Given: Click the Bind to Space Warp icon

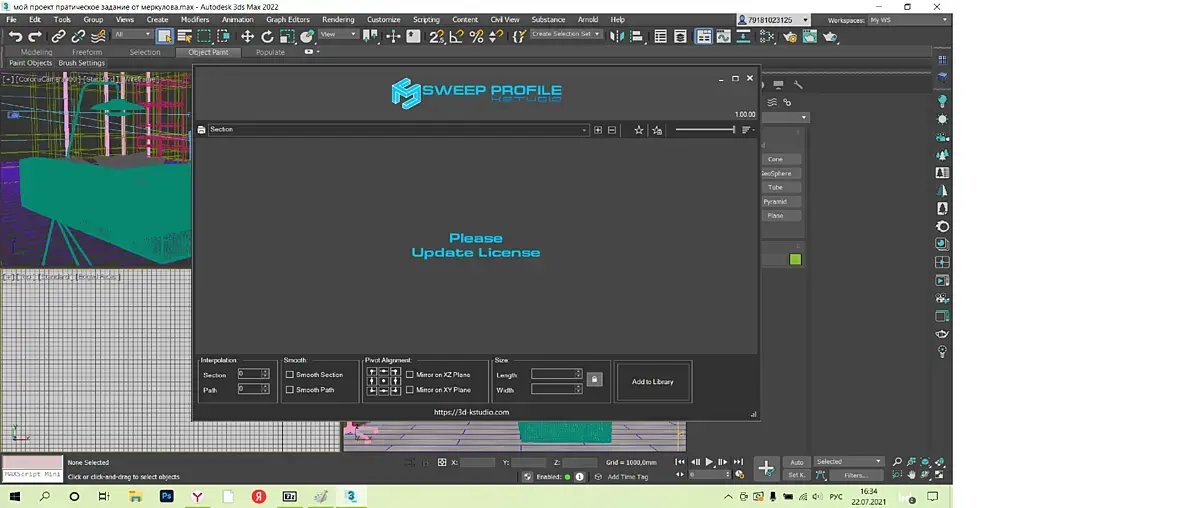Looking at the screenshot, I should (x=97, y=36).
